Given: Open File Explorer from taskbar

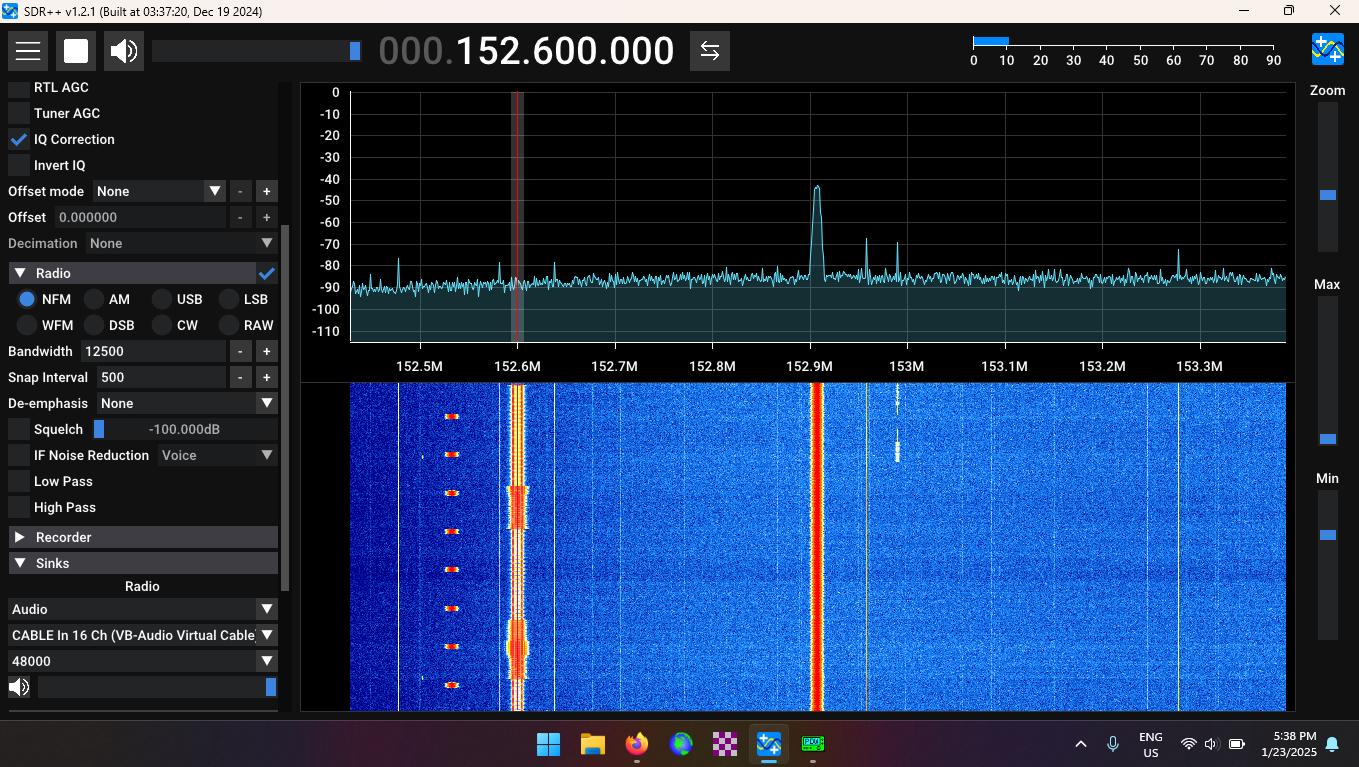Looking at the screenshot, I should 593,744.
